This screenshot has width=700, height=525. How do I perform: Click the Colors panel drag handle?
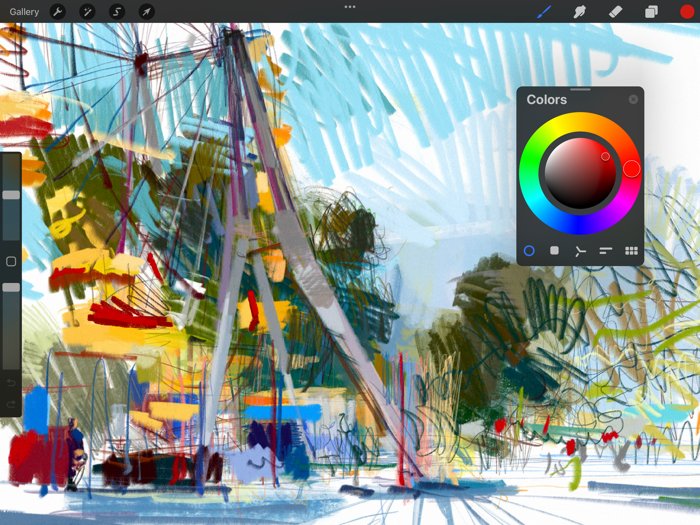tap(580, 89)
